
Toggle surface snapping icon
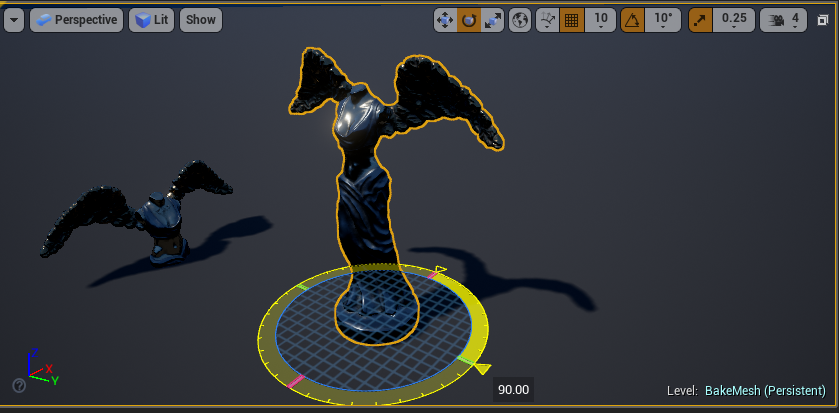point(547,20)
